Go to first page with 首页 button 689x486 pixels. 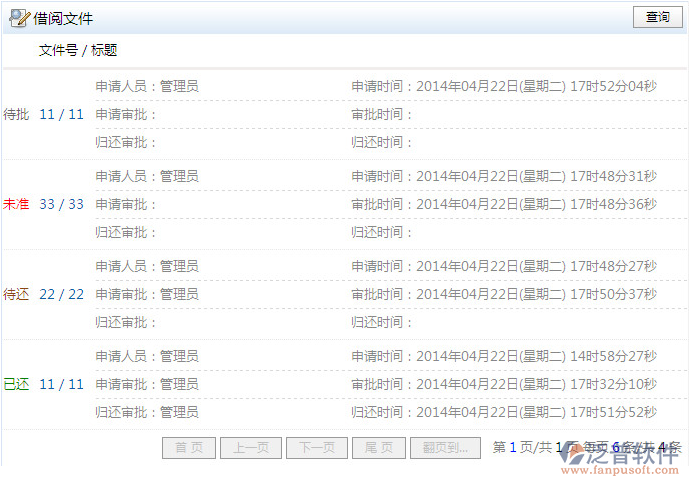coord(189,448)
